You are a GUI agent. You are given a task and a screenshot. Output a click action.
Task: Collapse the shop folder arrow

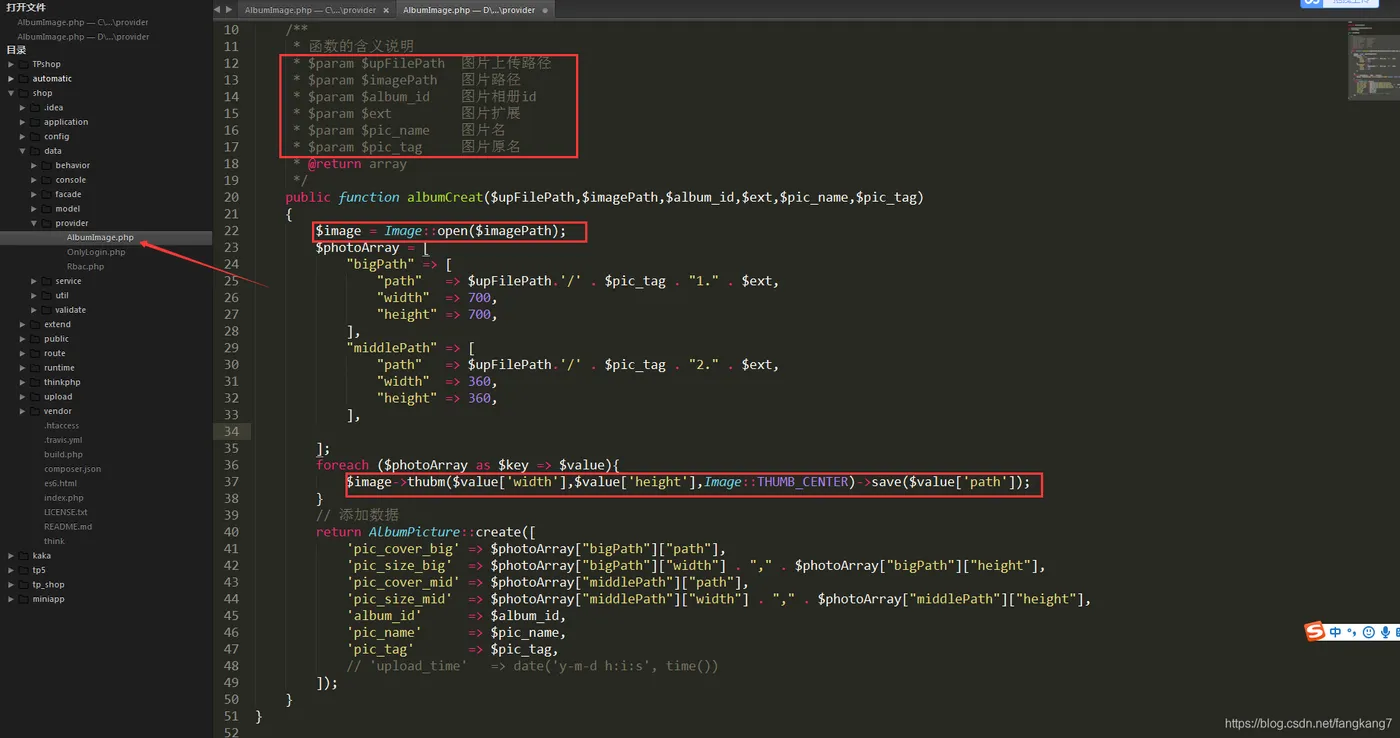tap(11, 93)
